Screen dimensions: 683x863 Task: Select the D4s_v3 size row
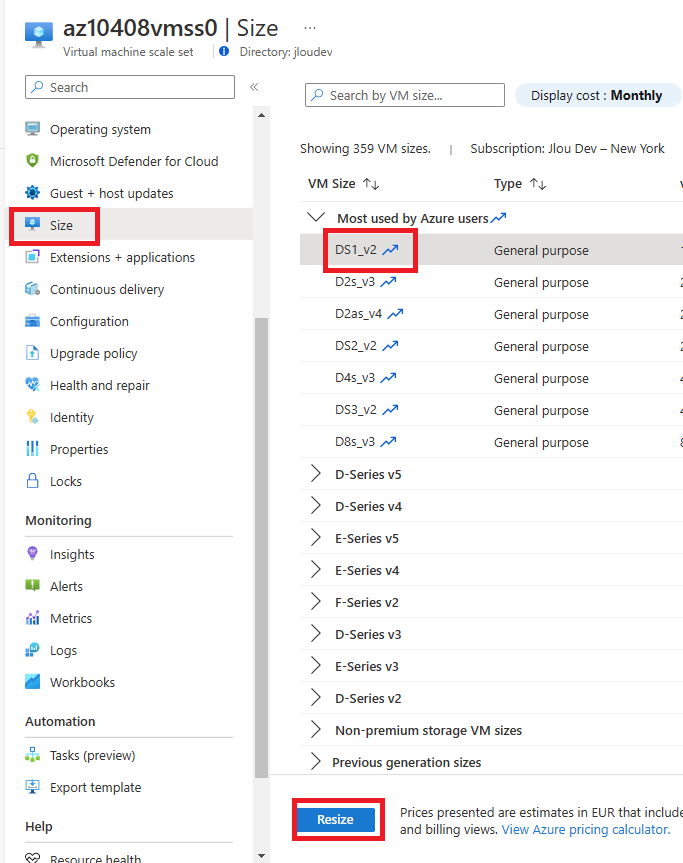(491, 378)
